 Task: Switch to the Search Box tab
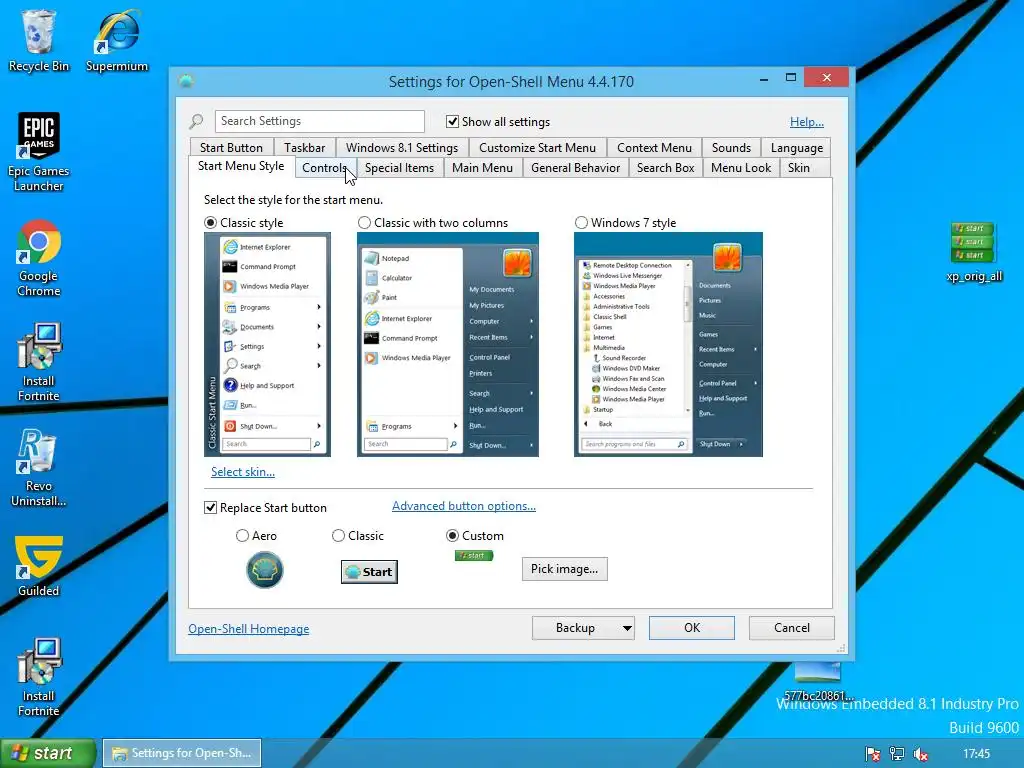(x=665, y=168)
